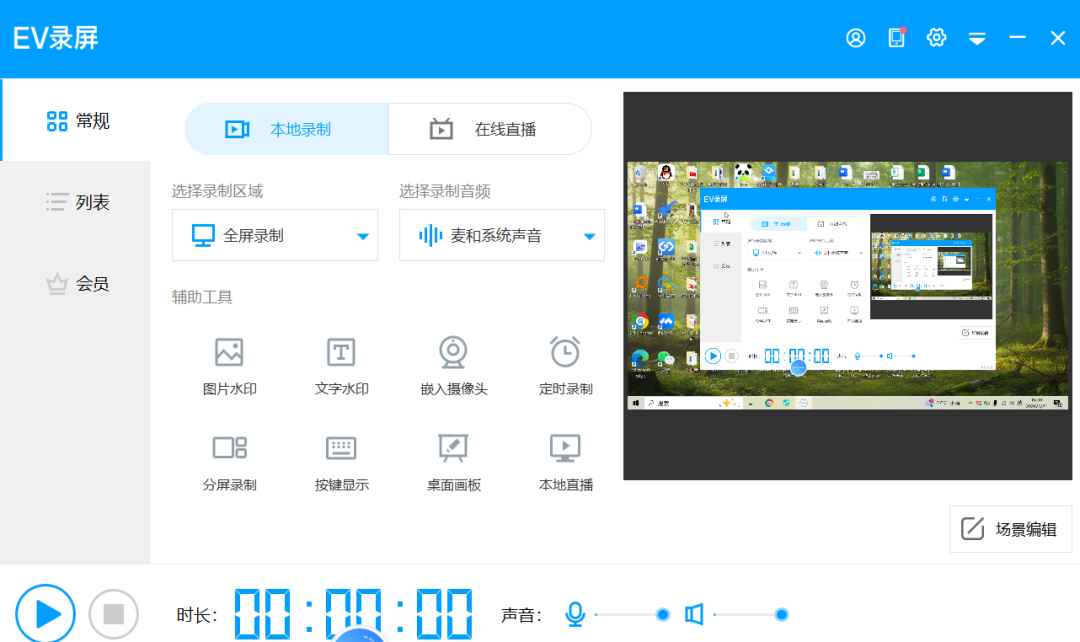This screenshot has height=642, width=1080.
Task: Click the screen preview thumbnail
Action: point(847,286)
